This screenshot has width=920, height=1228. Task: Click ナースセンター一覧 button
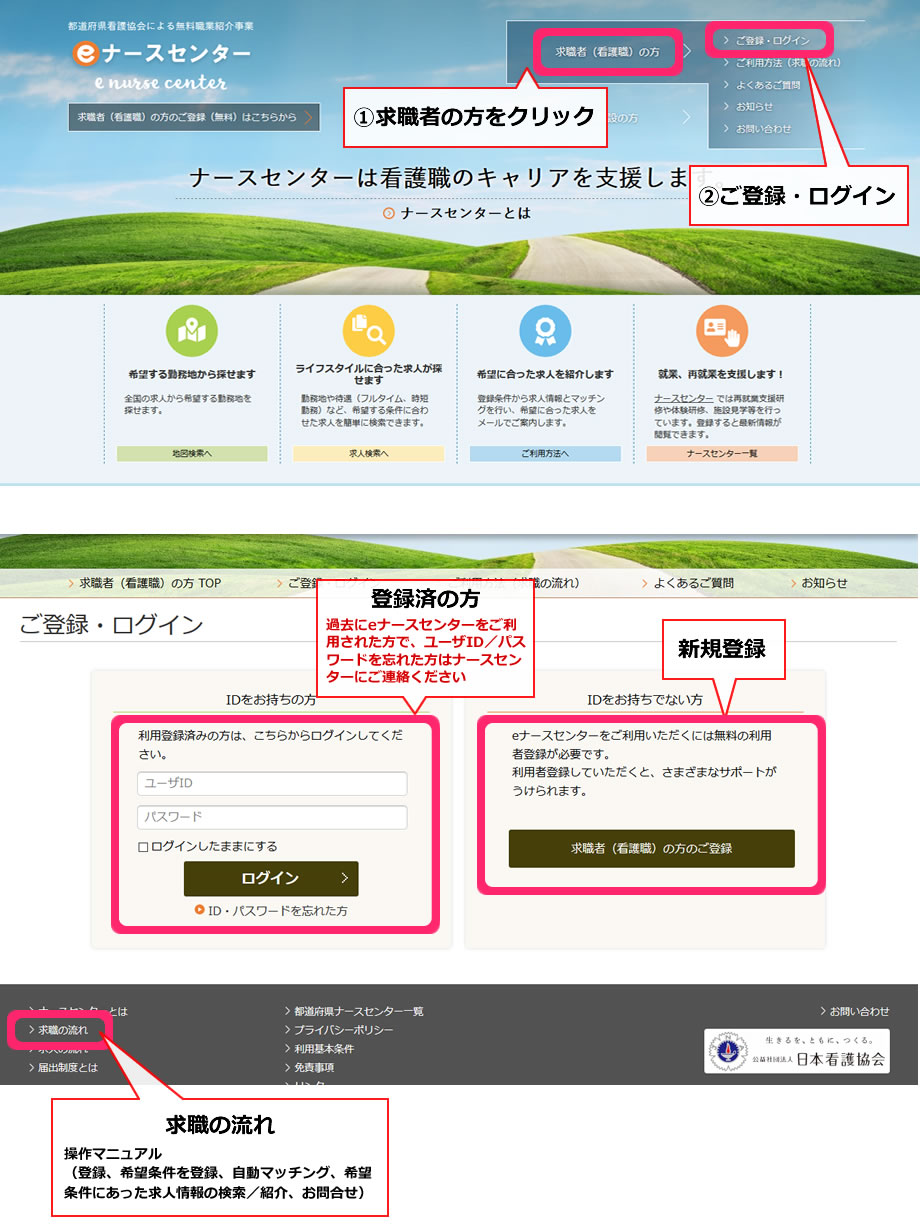(722, 453)
